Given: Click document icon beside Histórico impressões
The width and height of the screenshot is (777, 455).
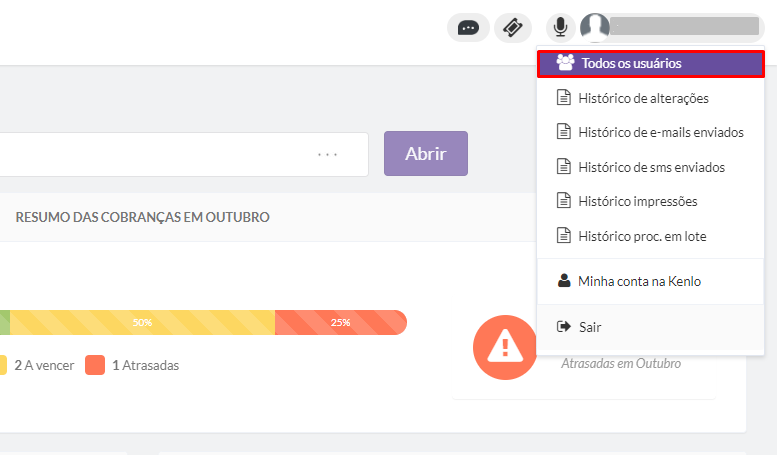Looking at the screenshot, I should [563, 201].
